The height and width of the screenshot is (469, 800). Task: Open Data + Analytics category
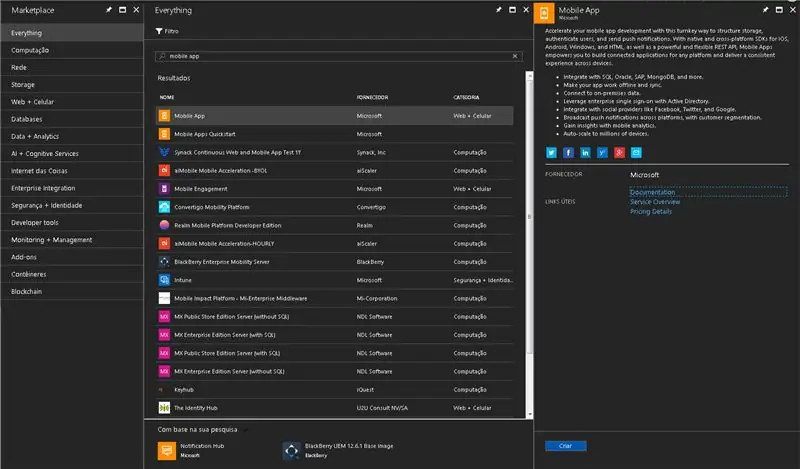tap(72, 136)
